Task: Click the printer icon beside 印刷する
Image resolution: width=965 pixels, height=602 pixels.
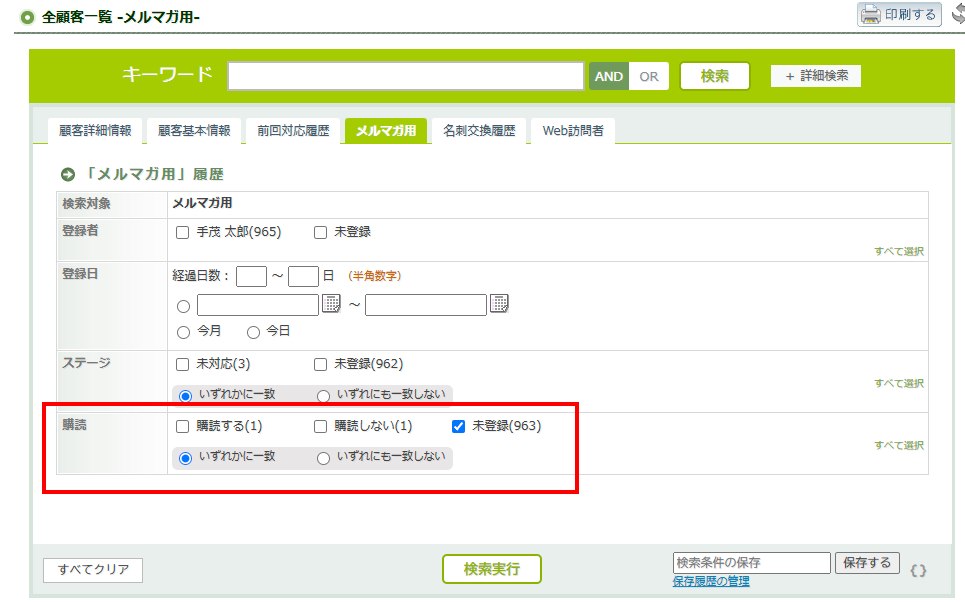Action: [x=870, y=15]
